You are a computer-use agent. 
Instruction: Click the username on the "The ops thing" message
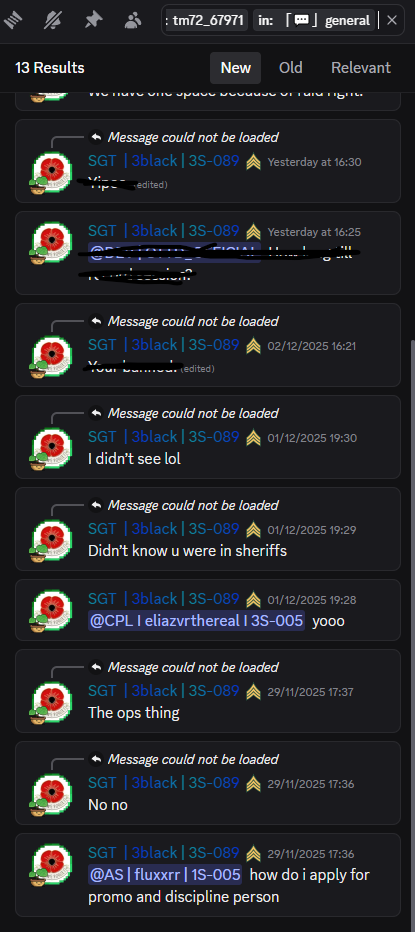(164, 691)
